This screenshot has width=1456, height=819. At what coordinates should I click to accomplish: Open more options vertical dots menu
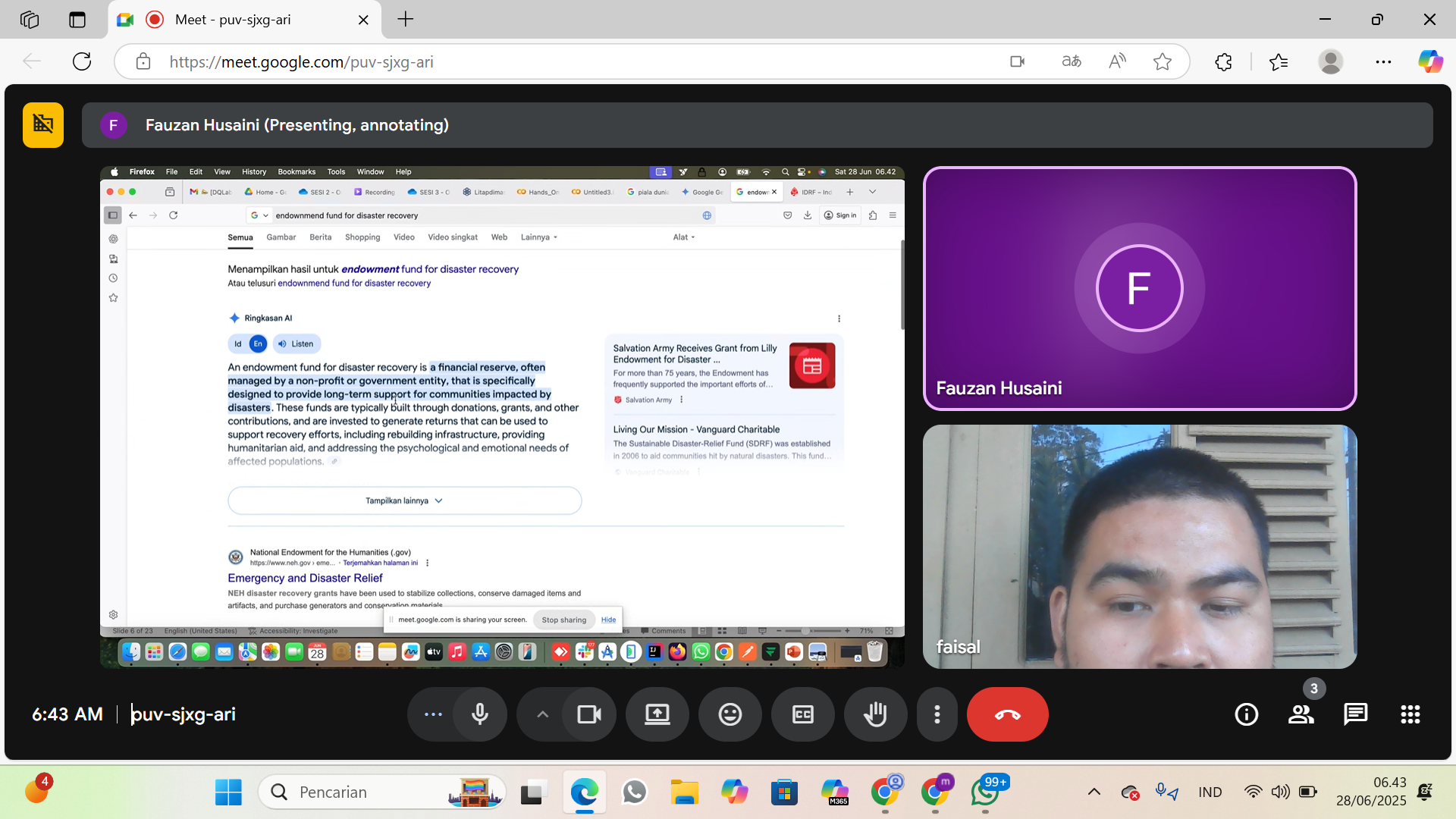(x=937, y=714)
